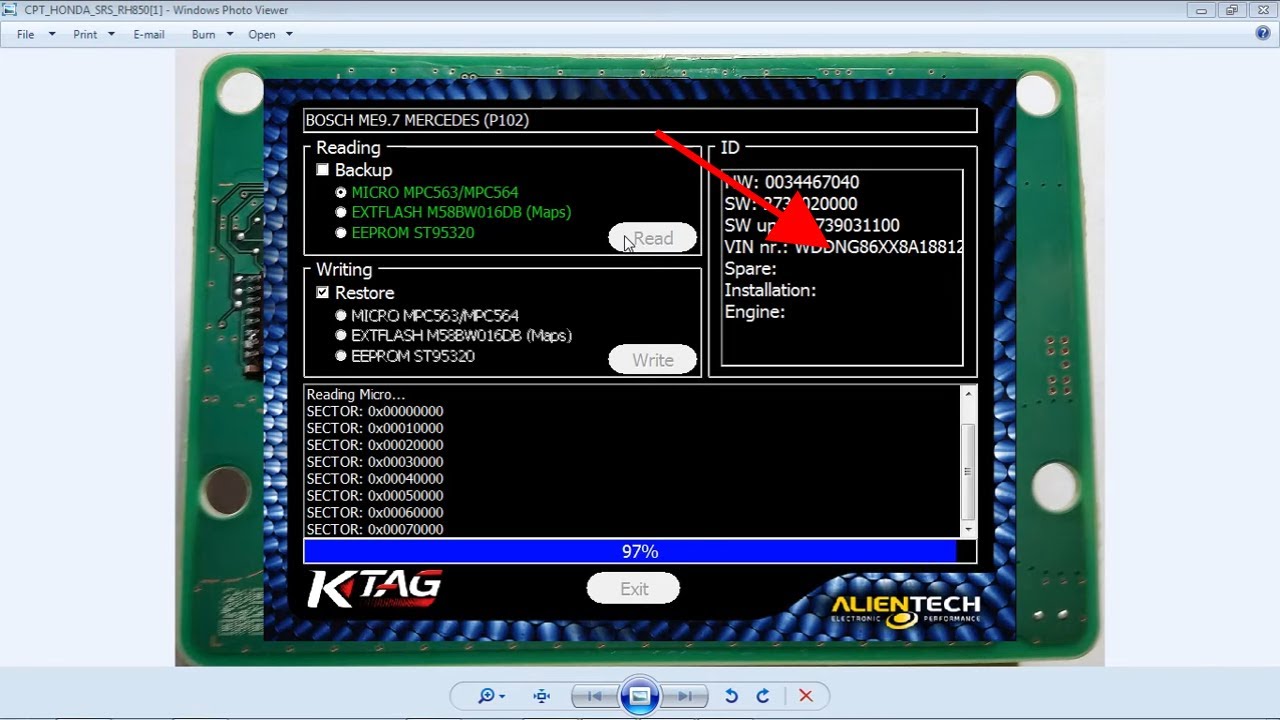
Task: Go to the next photo
Action: tap(686, 696)
